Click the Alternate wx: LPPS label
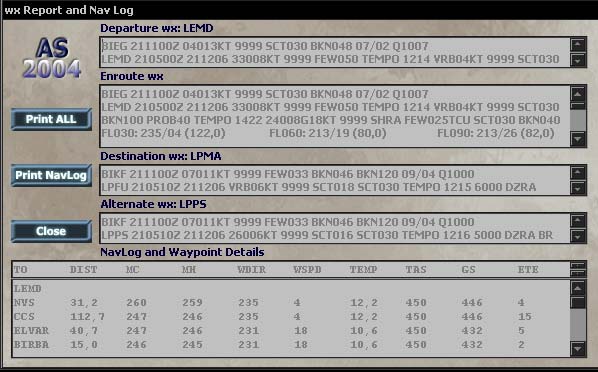The image size is (598, 372). coord(153,204)
